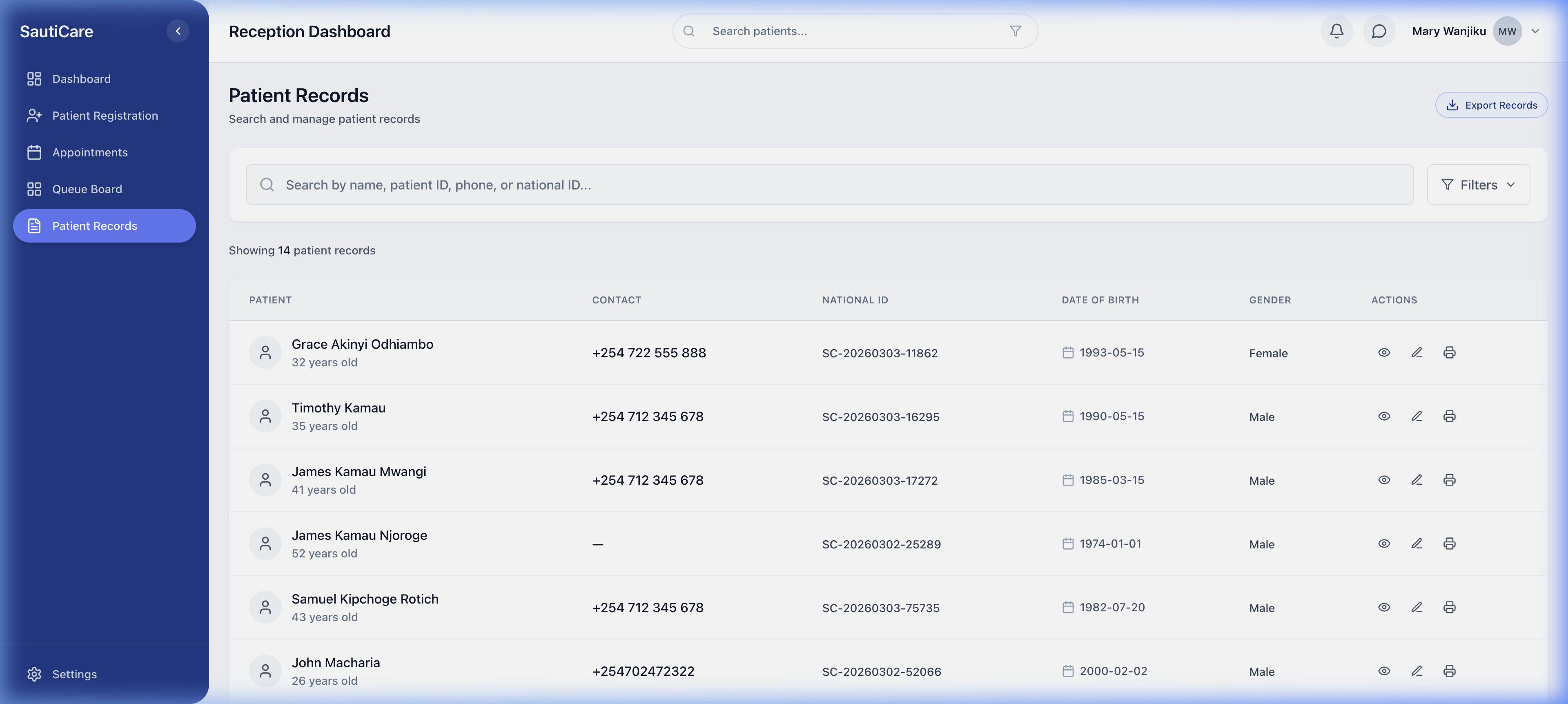Click the Queue Board grid icon
This screenshot has height=704, width=1568.
pos(34,189)
